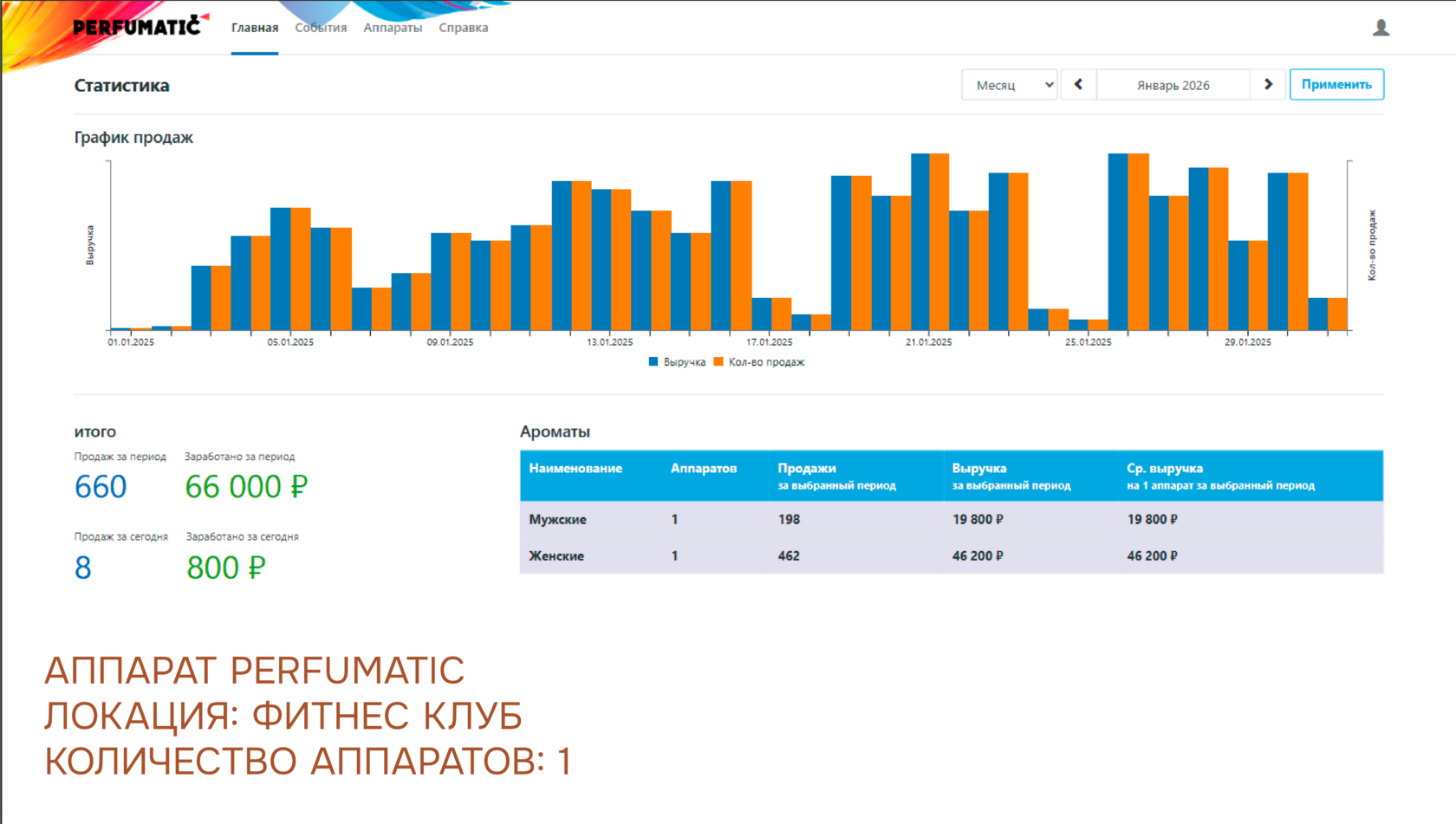Switch to the Главная tab
The image size is (1456, 824).
coord(255,28)
